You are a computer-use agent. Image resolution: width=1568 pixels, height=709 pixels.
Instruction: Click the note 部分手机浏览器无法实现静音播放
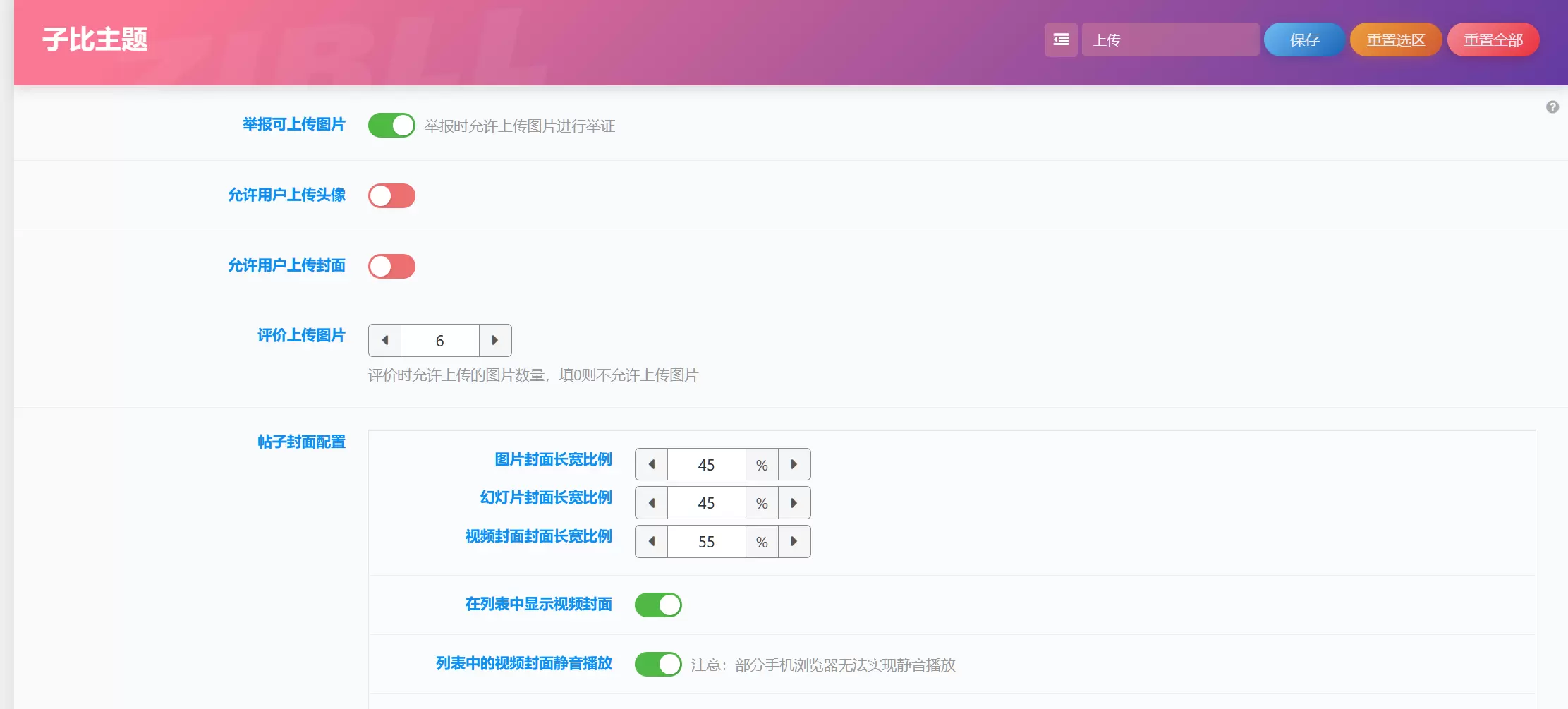(845, 665)
